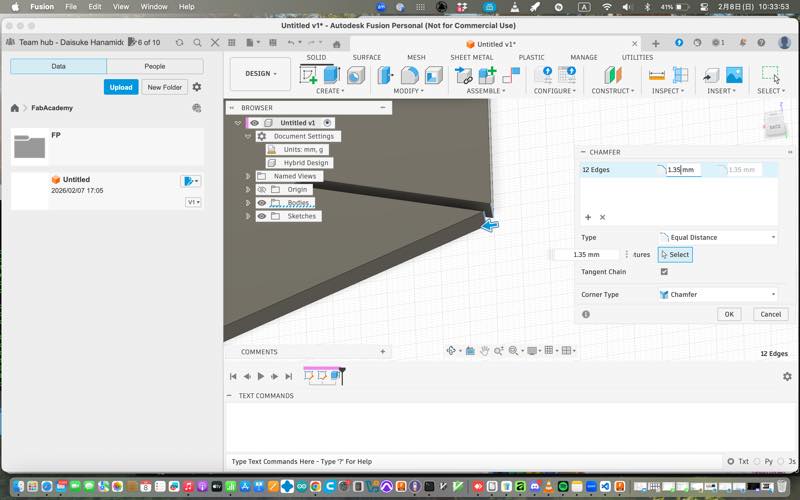Open the Window menu in menu bar
This screenshot has height=500, width=800.
[154, 7]
